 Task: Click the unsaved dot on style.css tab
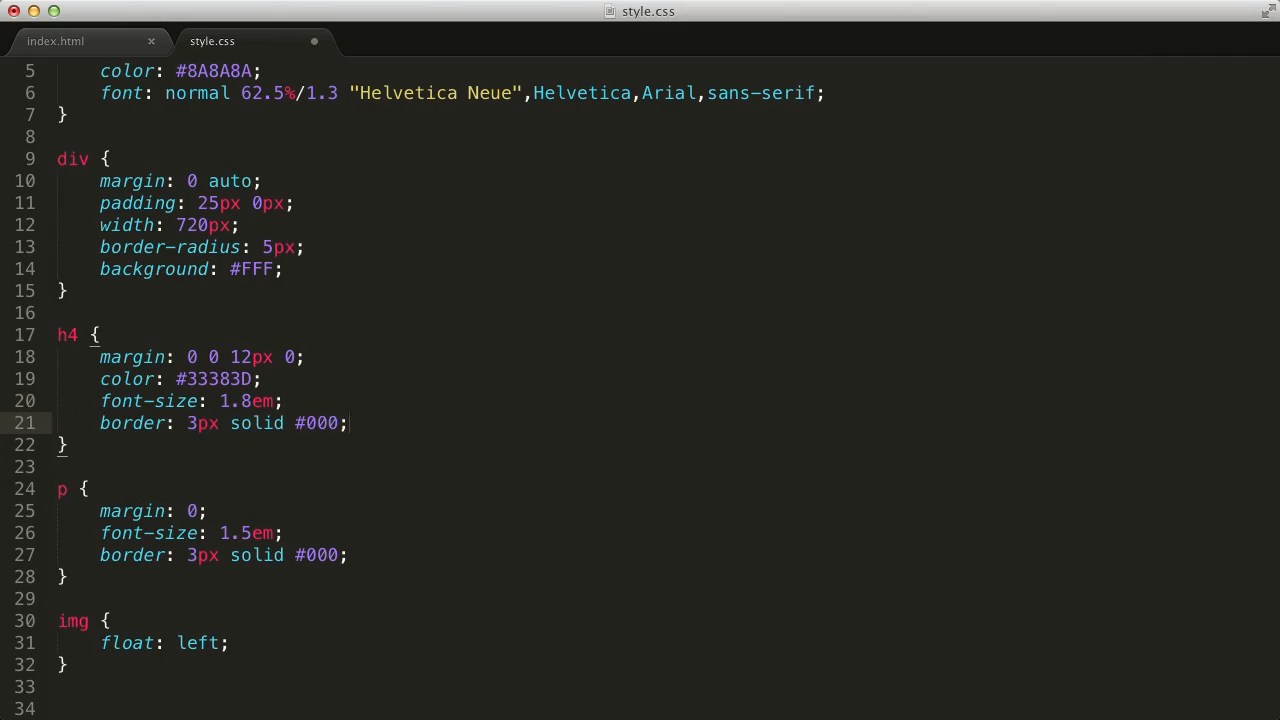click(x=314, y=41)
